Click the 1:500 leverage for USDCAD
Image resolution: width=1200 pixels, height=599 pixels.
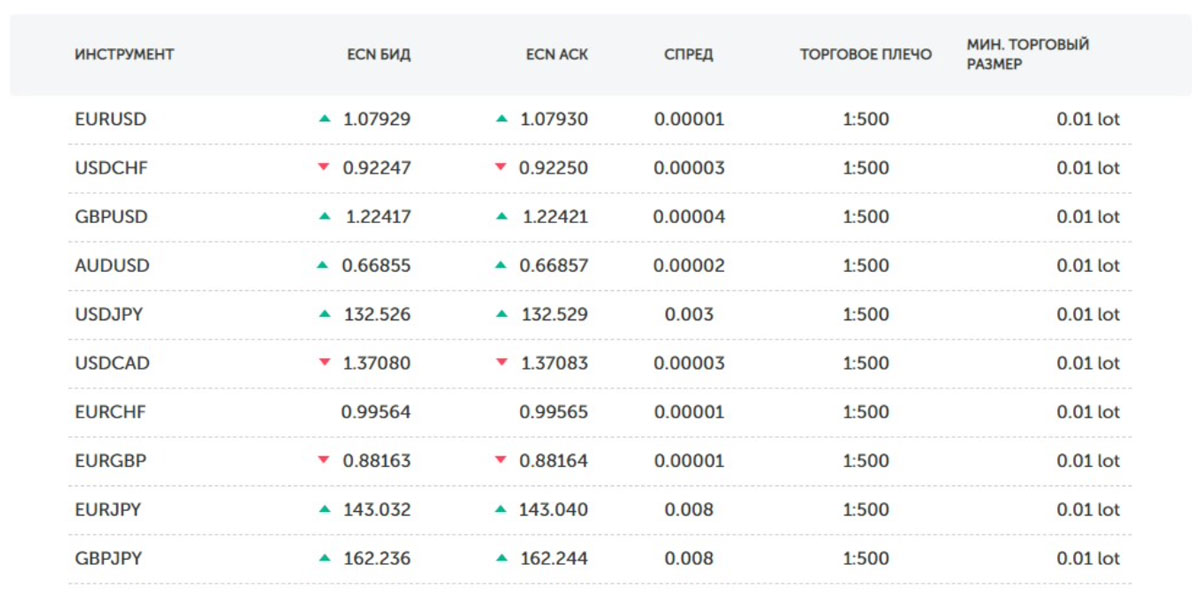(x=866, y=362)
